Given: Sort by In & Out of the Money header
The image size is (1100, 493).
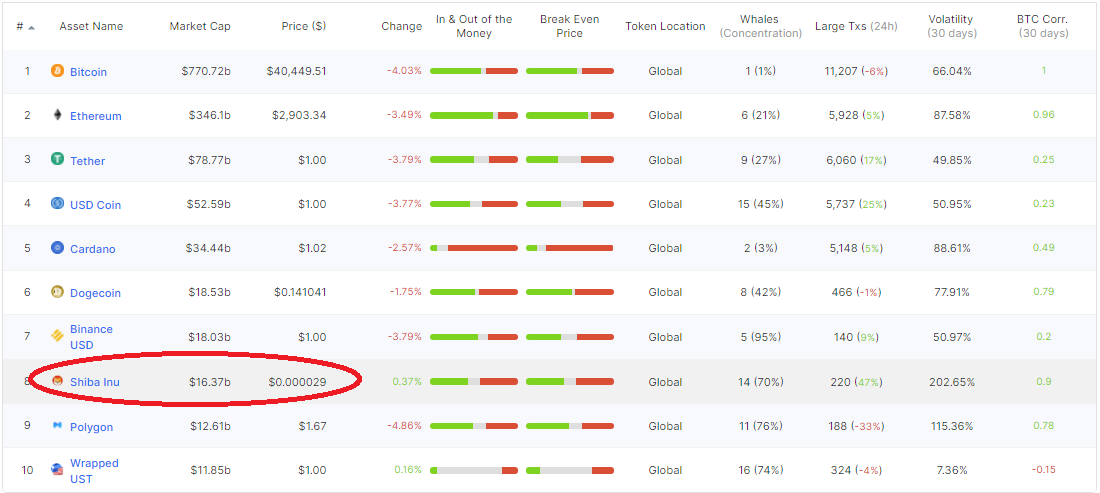Looking at the screenshot, I should coord(474,26).
